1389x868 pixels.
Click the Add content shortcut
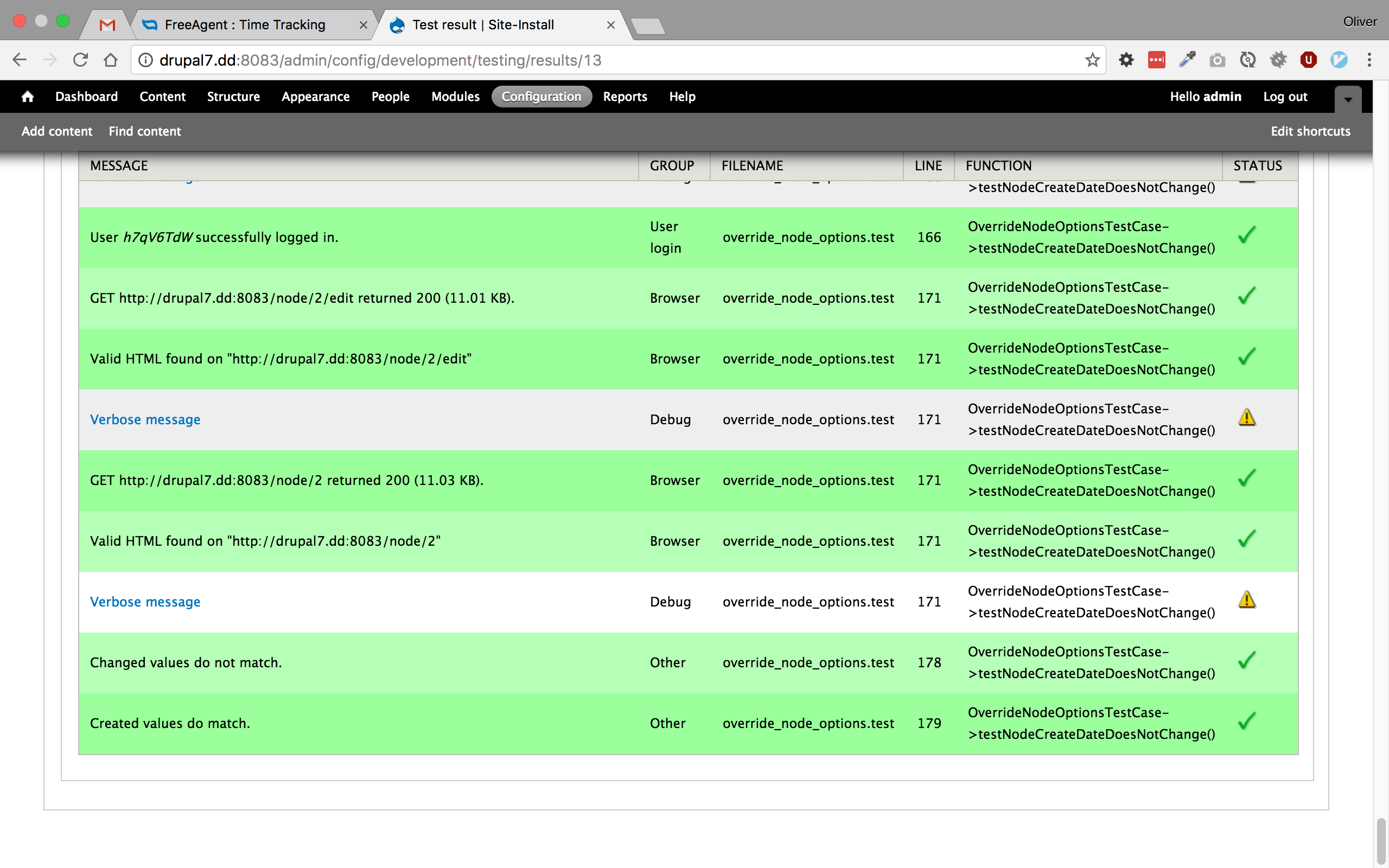point(57,131)
